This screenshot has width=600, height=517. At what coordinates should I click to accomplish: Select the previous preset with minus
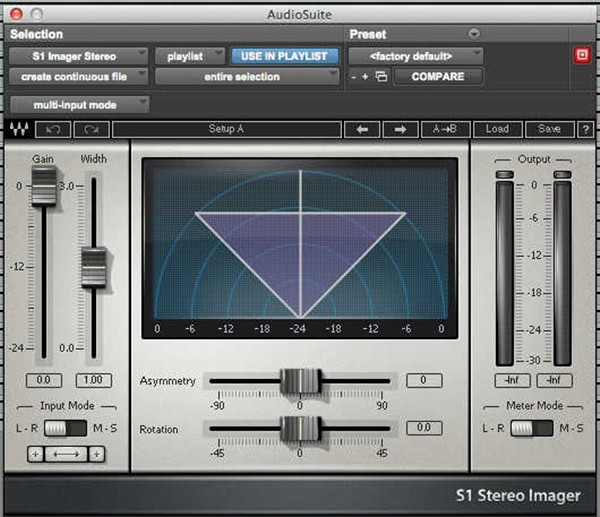(354, 77)
